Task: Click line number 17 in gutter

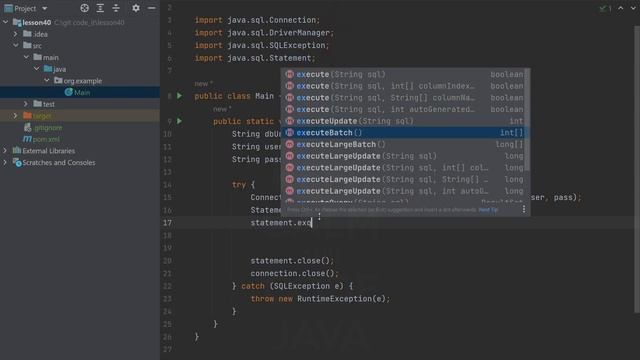Action: (167, 223)
